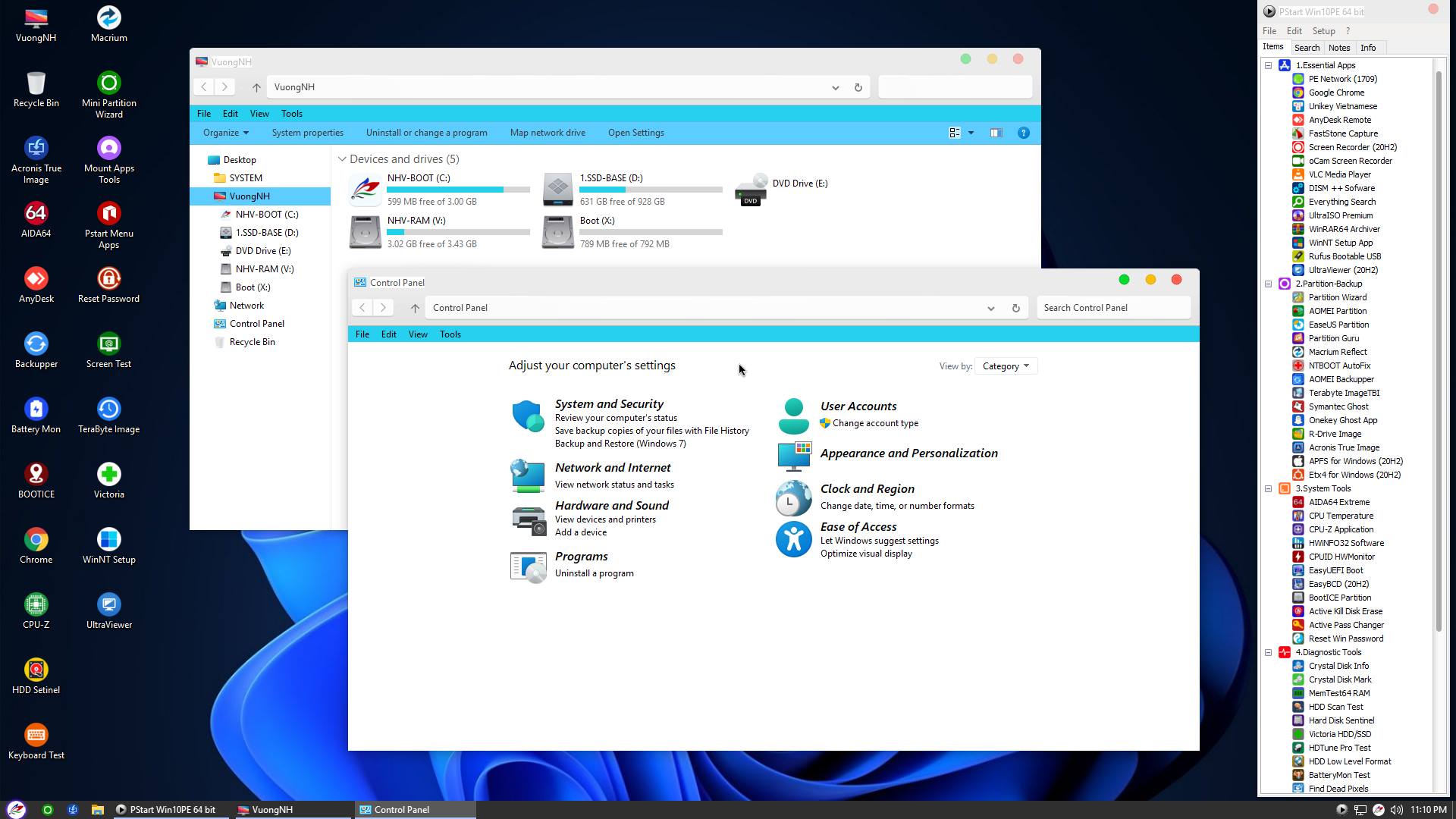Image resolution: width=1456 pixels, height=819 pixels.
Task: Launch Acronis True Image desktop shortcut
Action: pos(36,160)
